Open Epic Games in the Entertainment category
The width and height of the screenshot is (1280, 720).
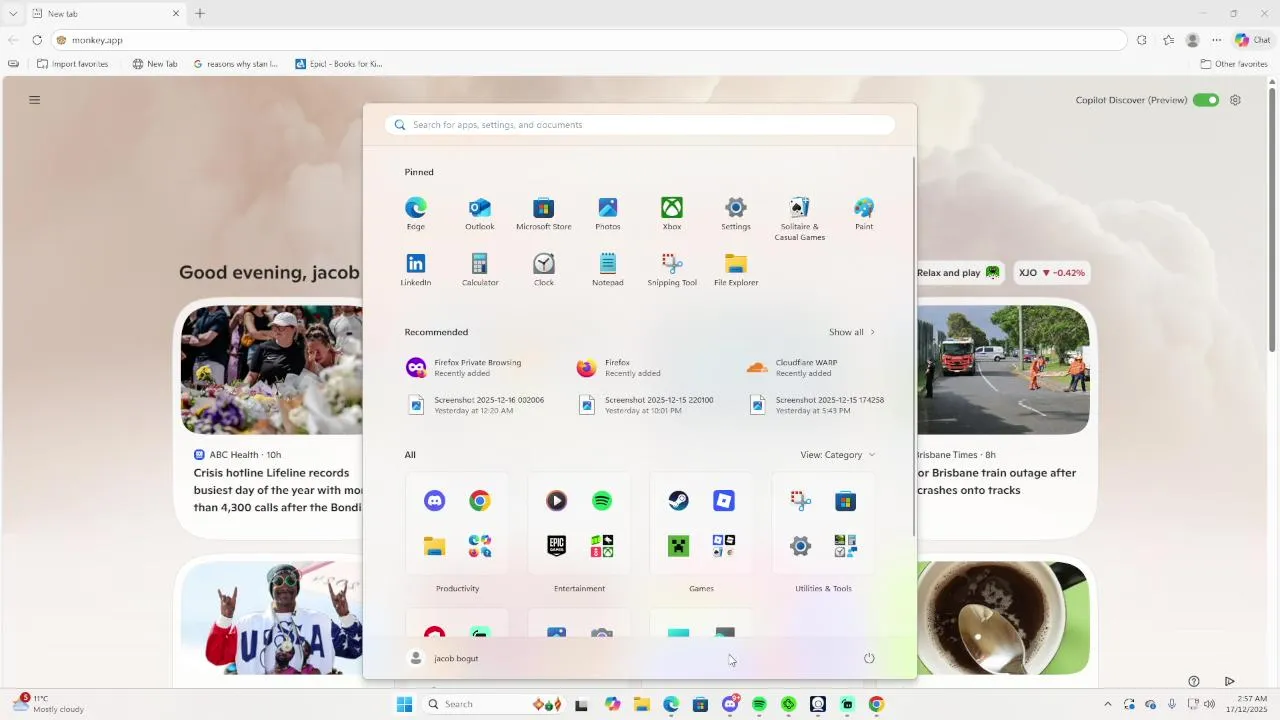557,546
